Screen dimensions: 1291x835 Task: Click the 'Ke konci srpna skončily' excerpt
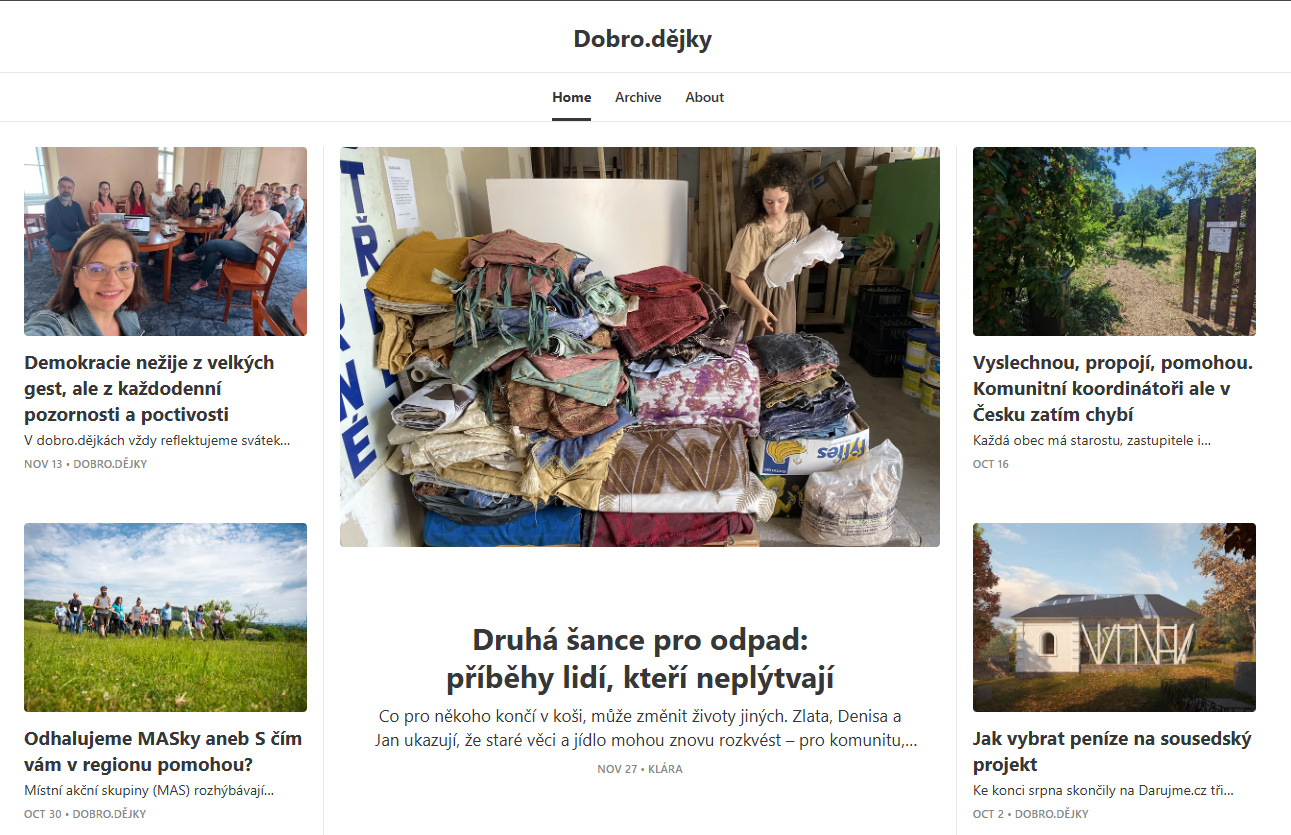click(x=1105, y=790)
